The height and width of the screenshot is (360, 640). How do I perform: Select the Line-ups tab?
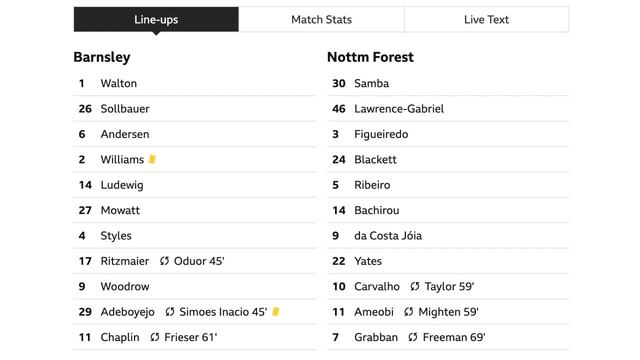[x=156, y=19]
